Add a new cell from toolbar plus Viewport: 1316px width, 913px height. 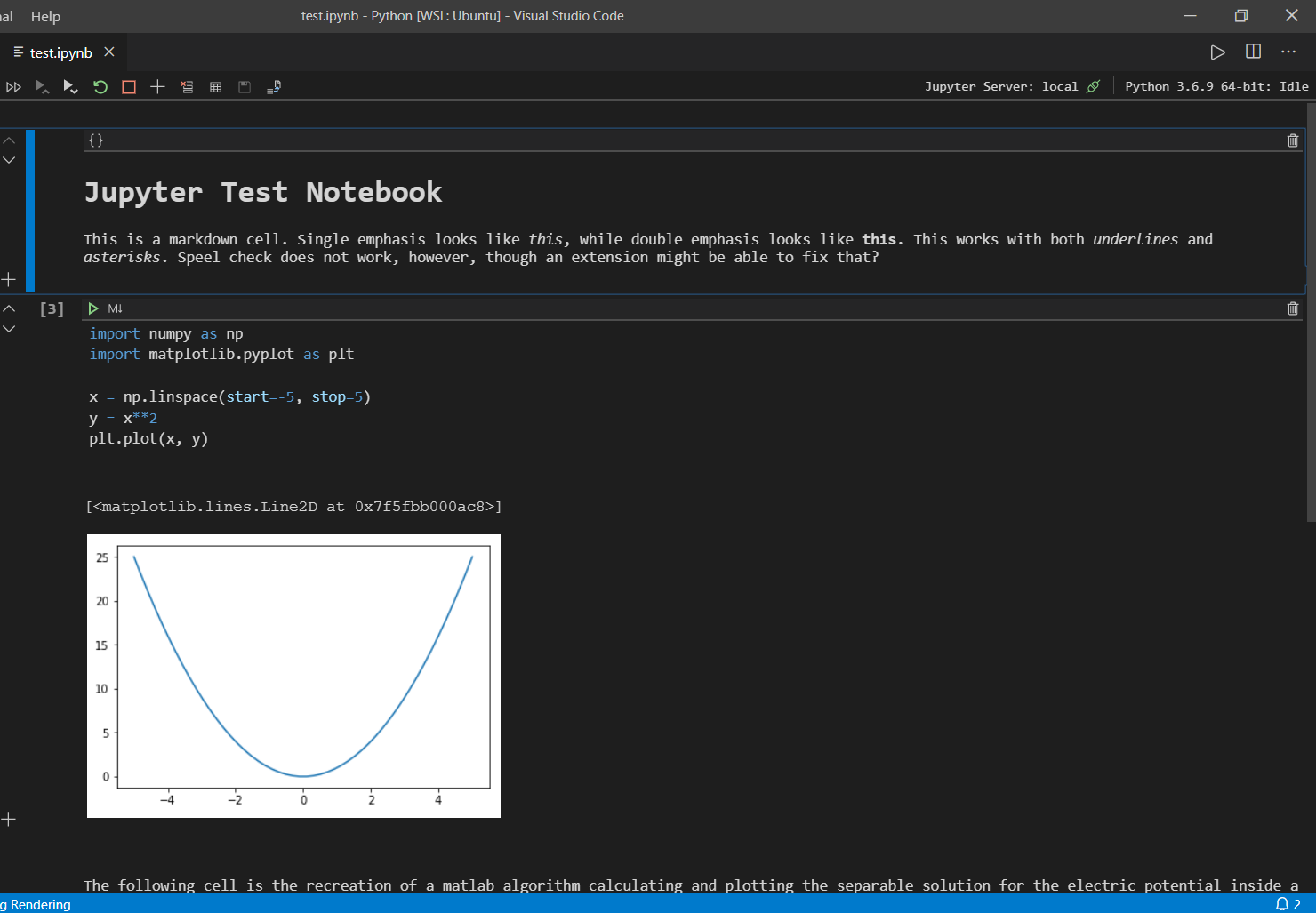[x=157, y=87]
